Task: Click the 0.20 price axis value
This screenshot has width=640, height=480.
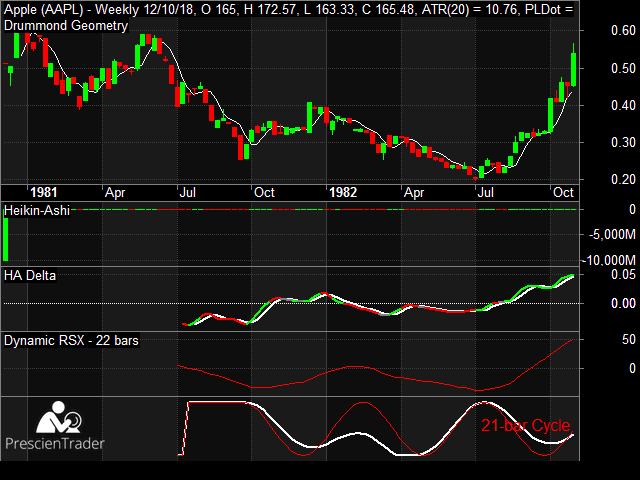Action: click(x=623, y=179)
